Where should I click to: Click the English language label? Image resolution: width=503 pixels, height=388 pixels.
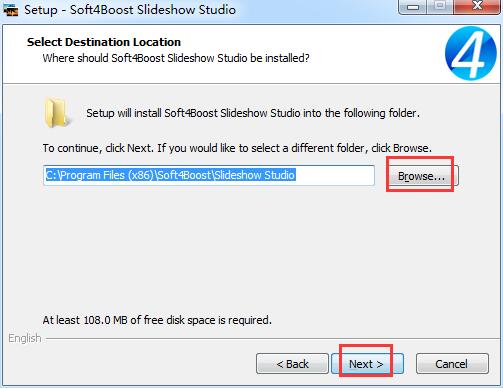[25, 338]
